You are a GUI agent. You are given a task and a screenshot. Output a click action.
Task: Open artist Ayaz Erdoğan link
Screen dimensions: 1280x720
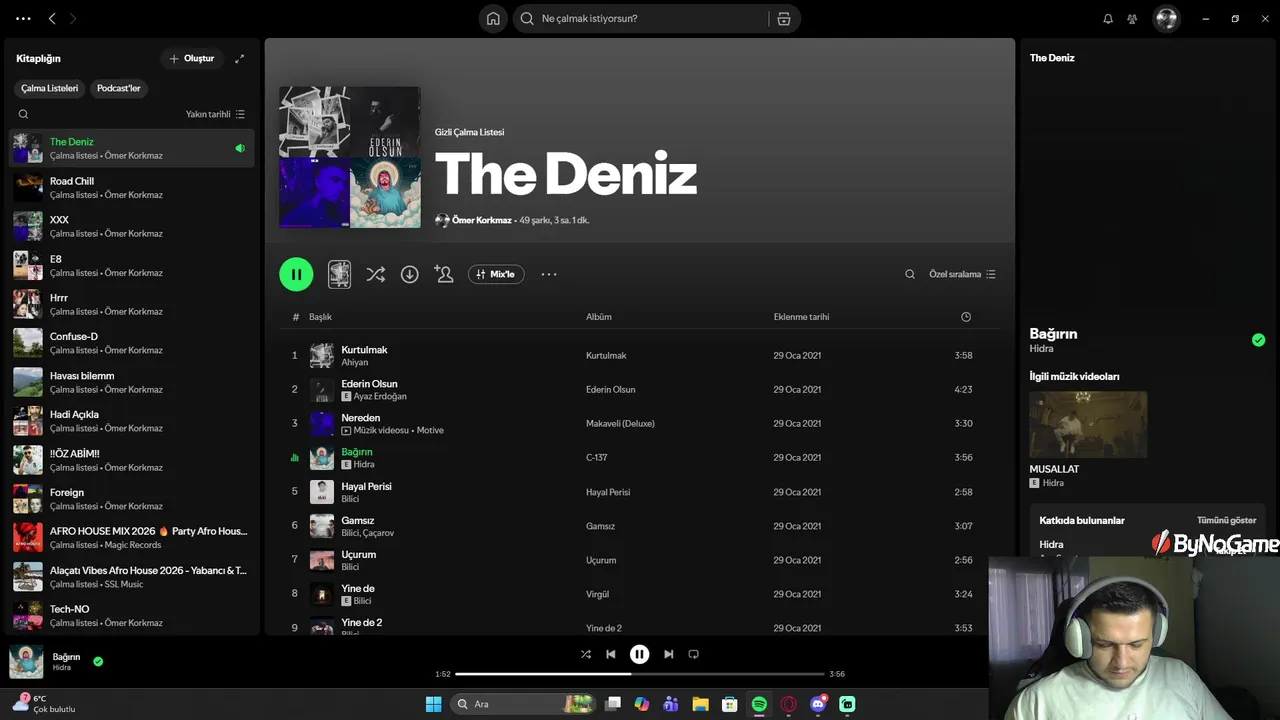[380, 397]
